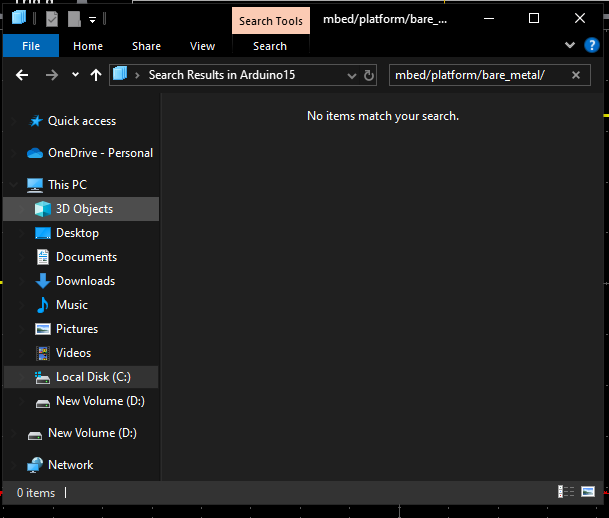609x518 pixels.
Task: Click the No items match your search message
Action: pyautogui.click(x=383, y=116)
